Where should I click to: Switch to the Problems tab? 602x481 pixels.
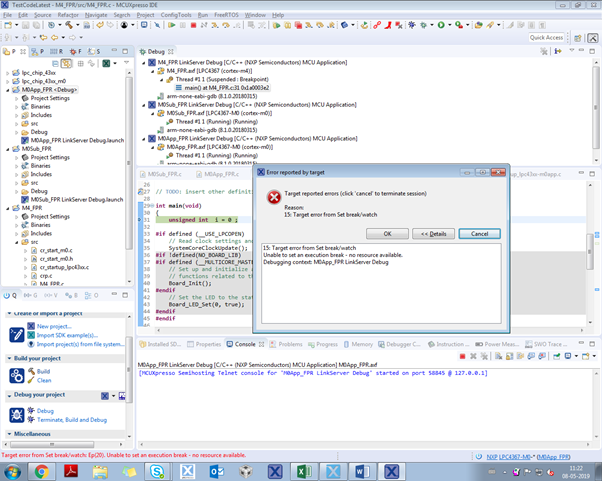(x=286, y=344)
